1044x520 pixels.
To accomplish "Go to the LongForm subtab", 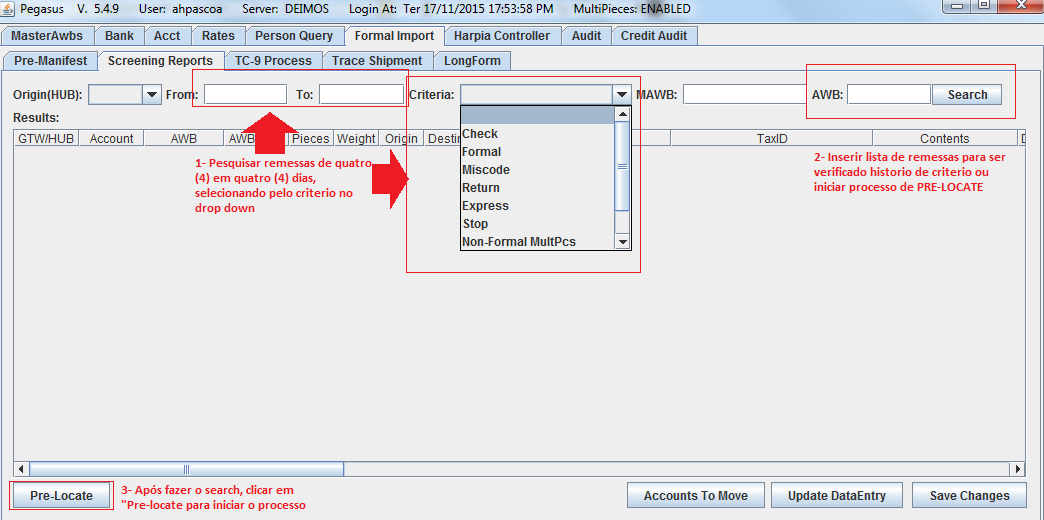I will [472, 61].
